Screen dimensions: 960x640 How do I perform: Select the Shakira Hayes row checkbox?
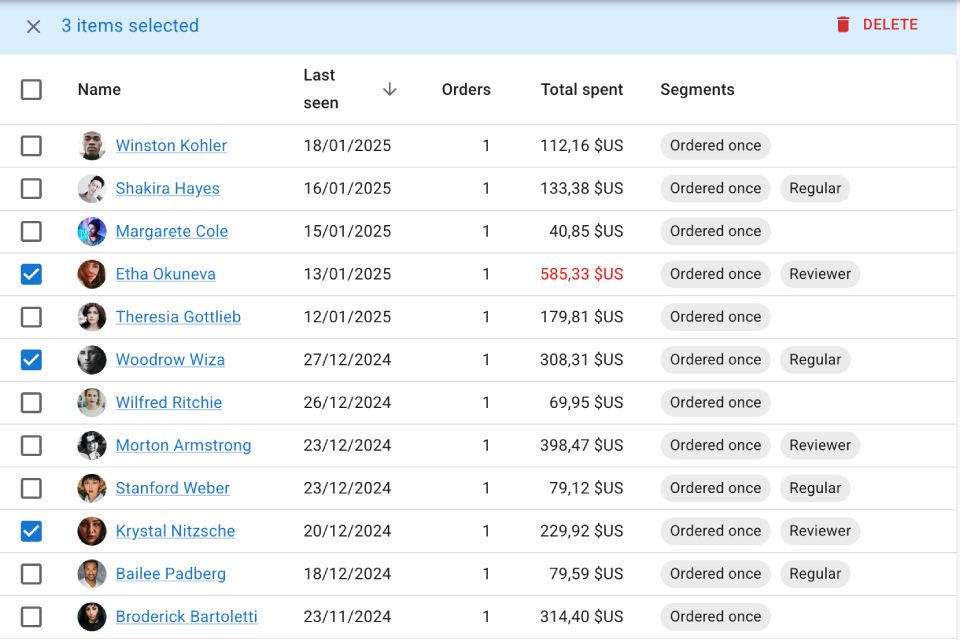coord(32,189)
